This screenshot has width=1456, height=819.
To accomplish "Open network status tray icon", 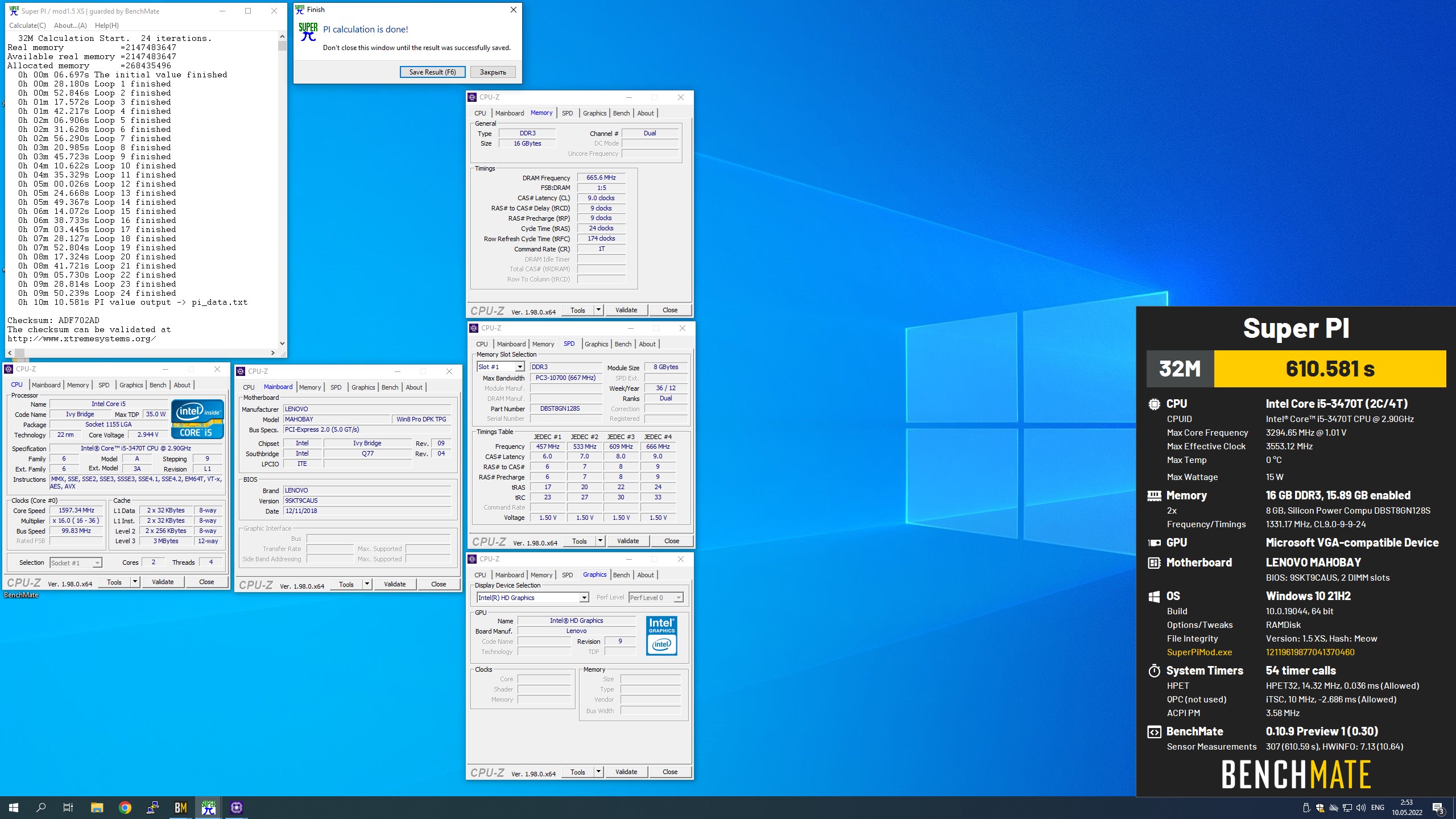I will tap(1347, 808).
